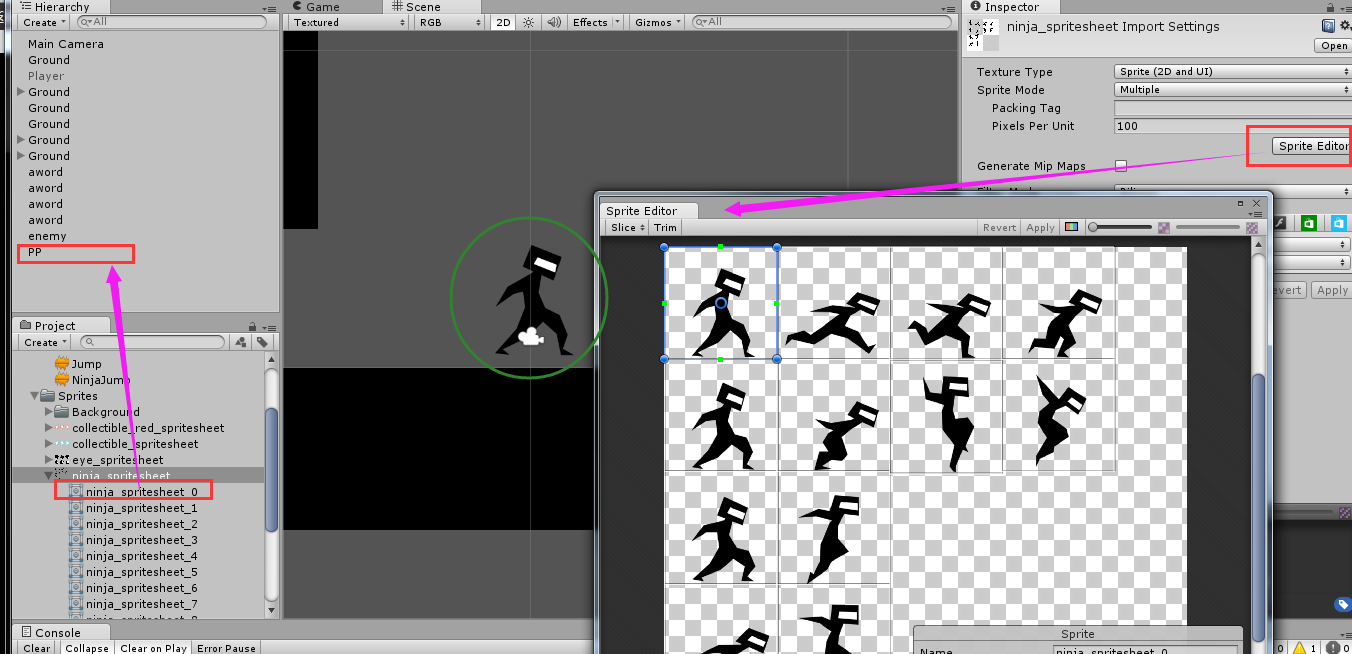Select the first ninja sprite frame thumbnail
Viewport: 1352px width, 654px height.
coord(720,303)
